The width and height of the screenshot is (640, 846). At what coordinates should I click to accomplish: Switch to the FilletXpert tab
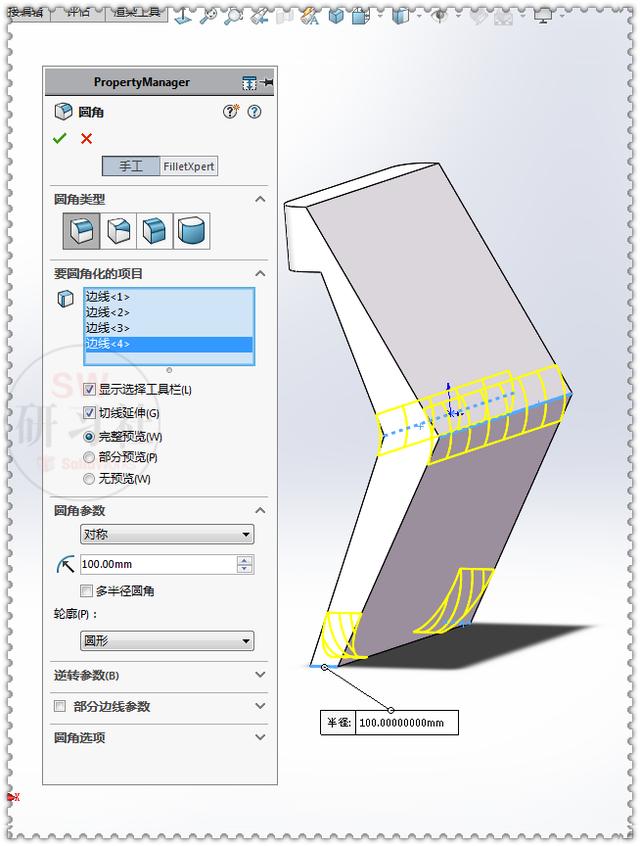[x=189, y=166]
